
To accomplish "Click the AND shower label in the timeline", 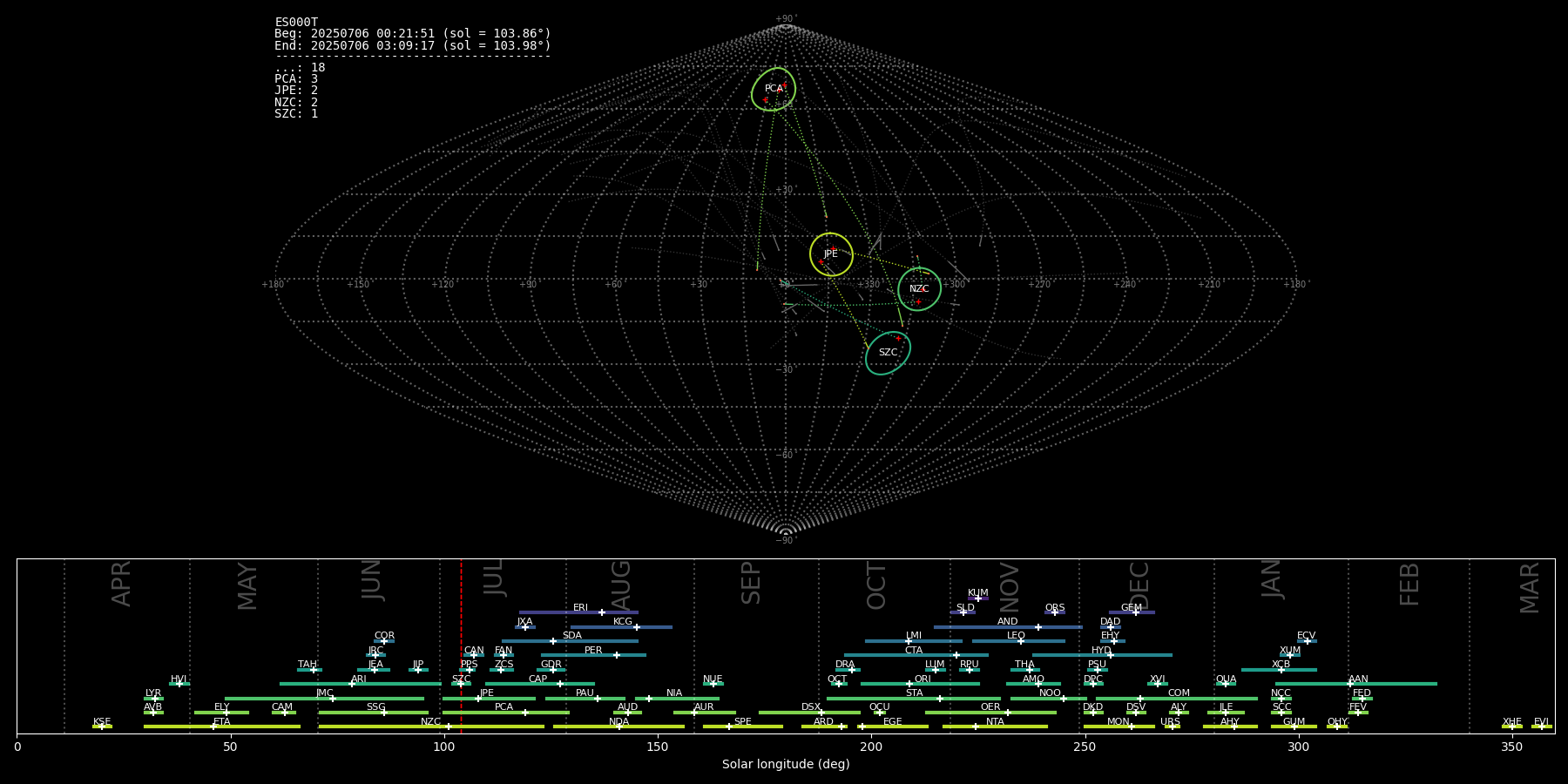I will point(1007,621).
